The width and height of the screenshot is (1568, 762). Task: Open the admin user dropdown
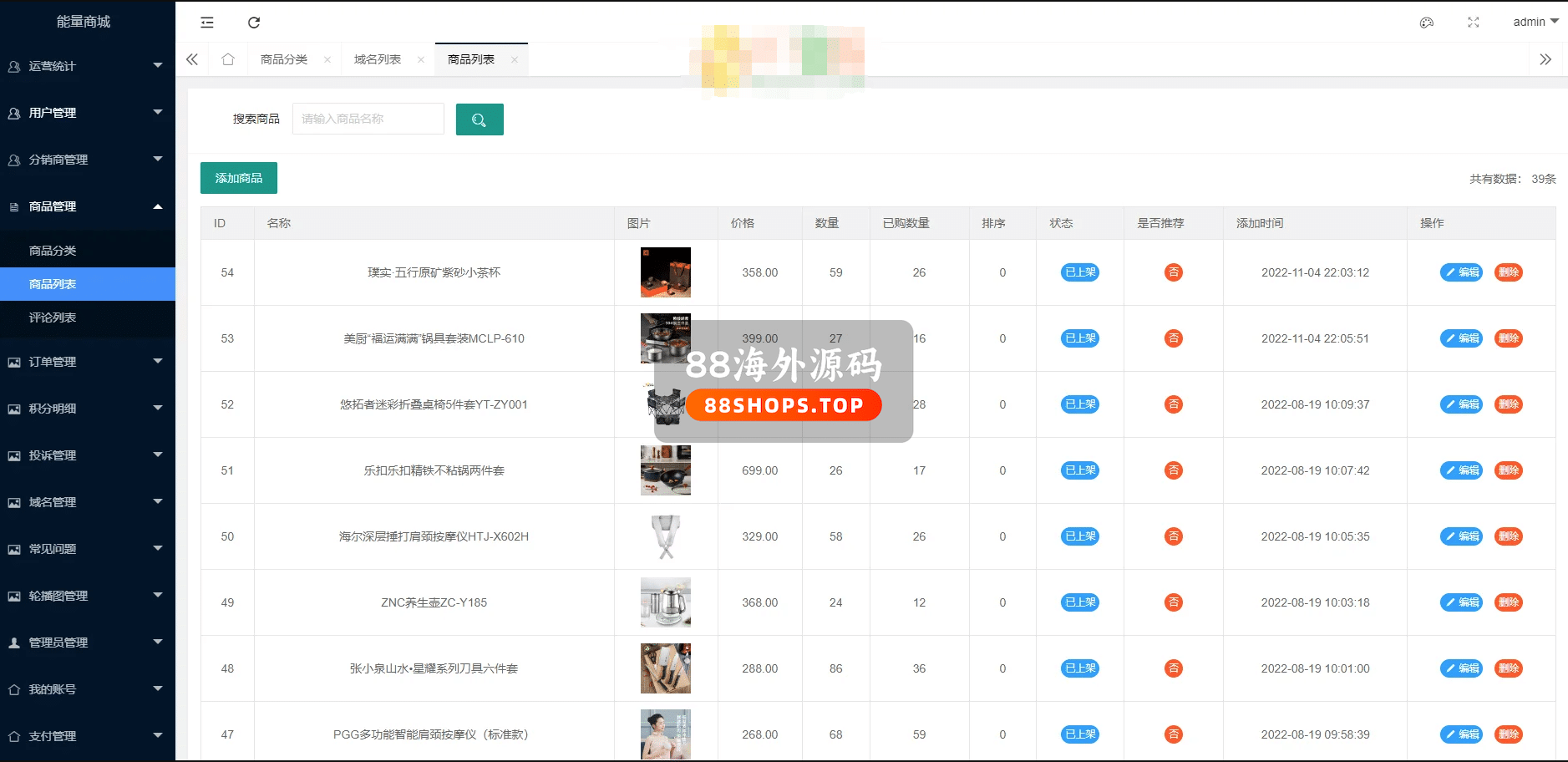[1535, 22]
